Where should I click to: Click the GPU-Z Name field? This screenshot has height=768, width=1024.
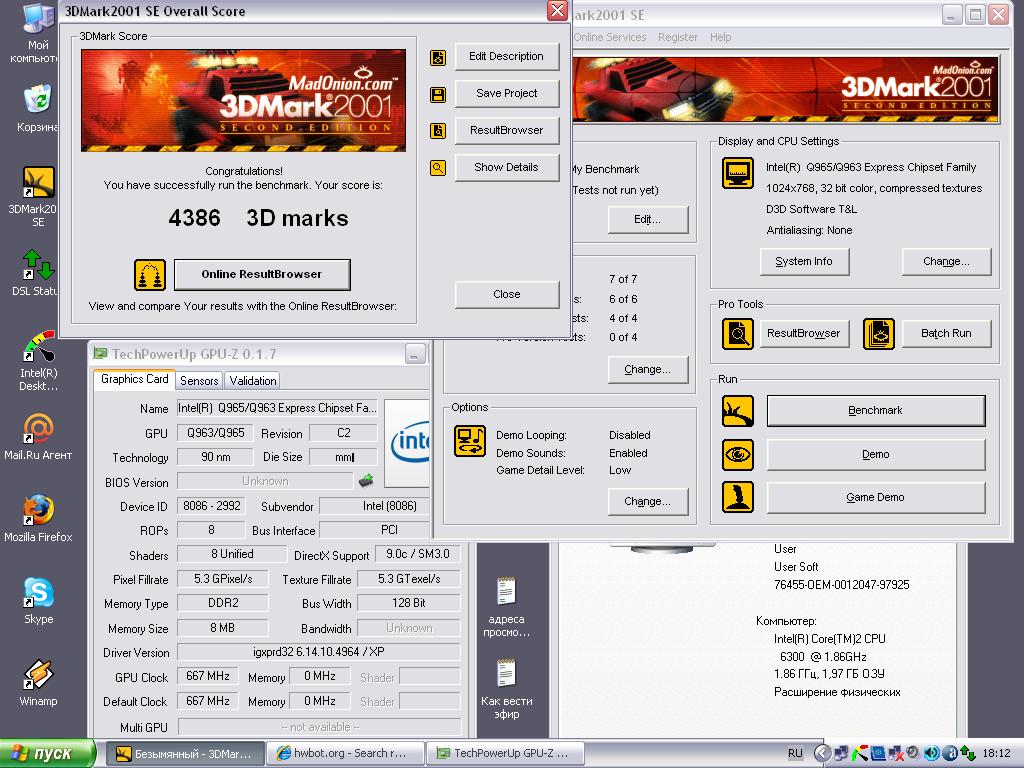[278, 408]
